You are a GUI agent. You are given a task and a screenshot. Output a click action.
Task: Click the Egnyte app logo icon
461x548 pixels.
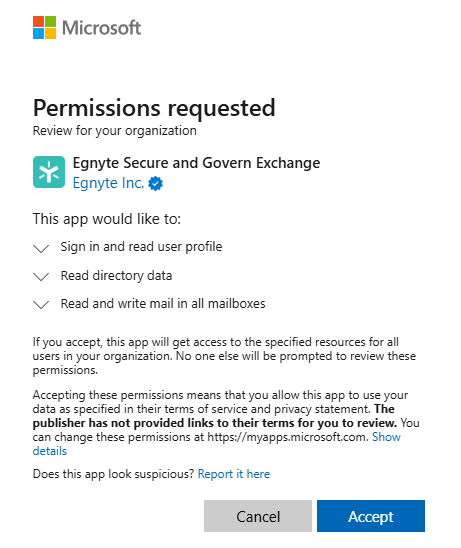tap(49, 172)
